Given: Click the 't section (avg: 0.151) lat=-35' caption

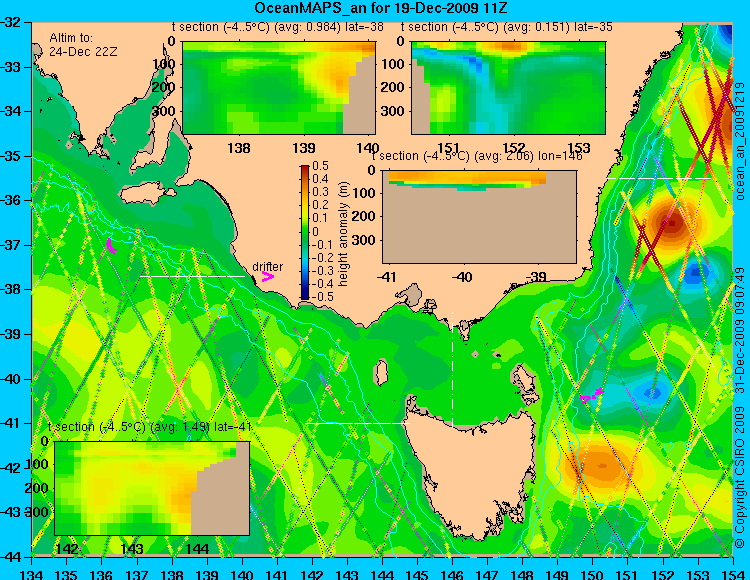Looking at the screenshot, I should coord(507,27).
